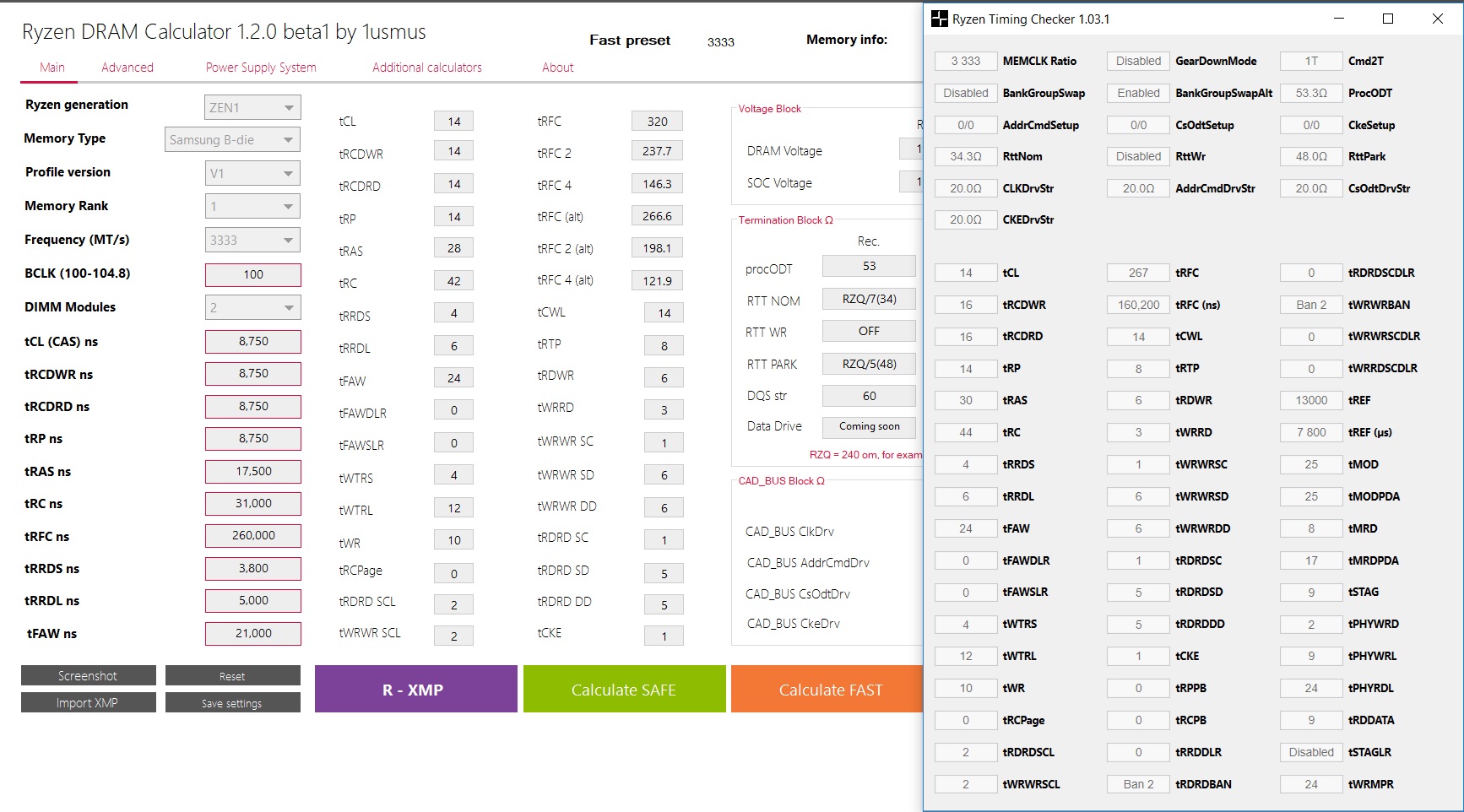Open the Advanced tab
This screenshot has height=812, width=1464.
click(x=127, y=68)
